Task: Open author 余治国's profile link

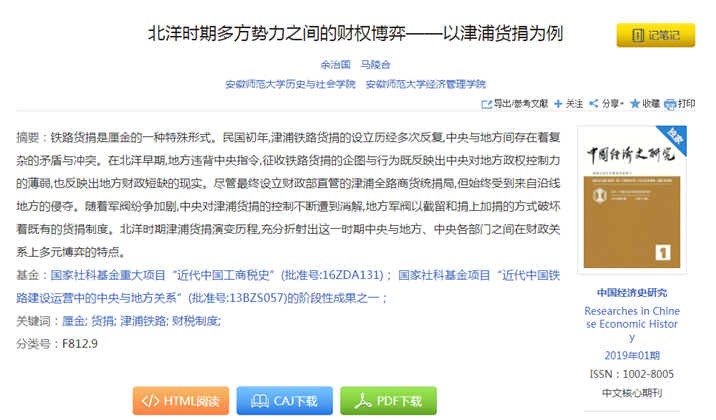Action: point(335,64)
